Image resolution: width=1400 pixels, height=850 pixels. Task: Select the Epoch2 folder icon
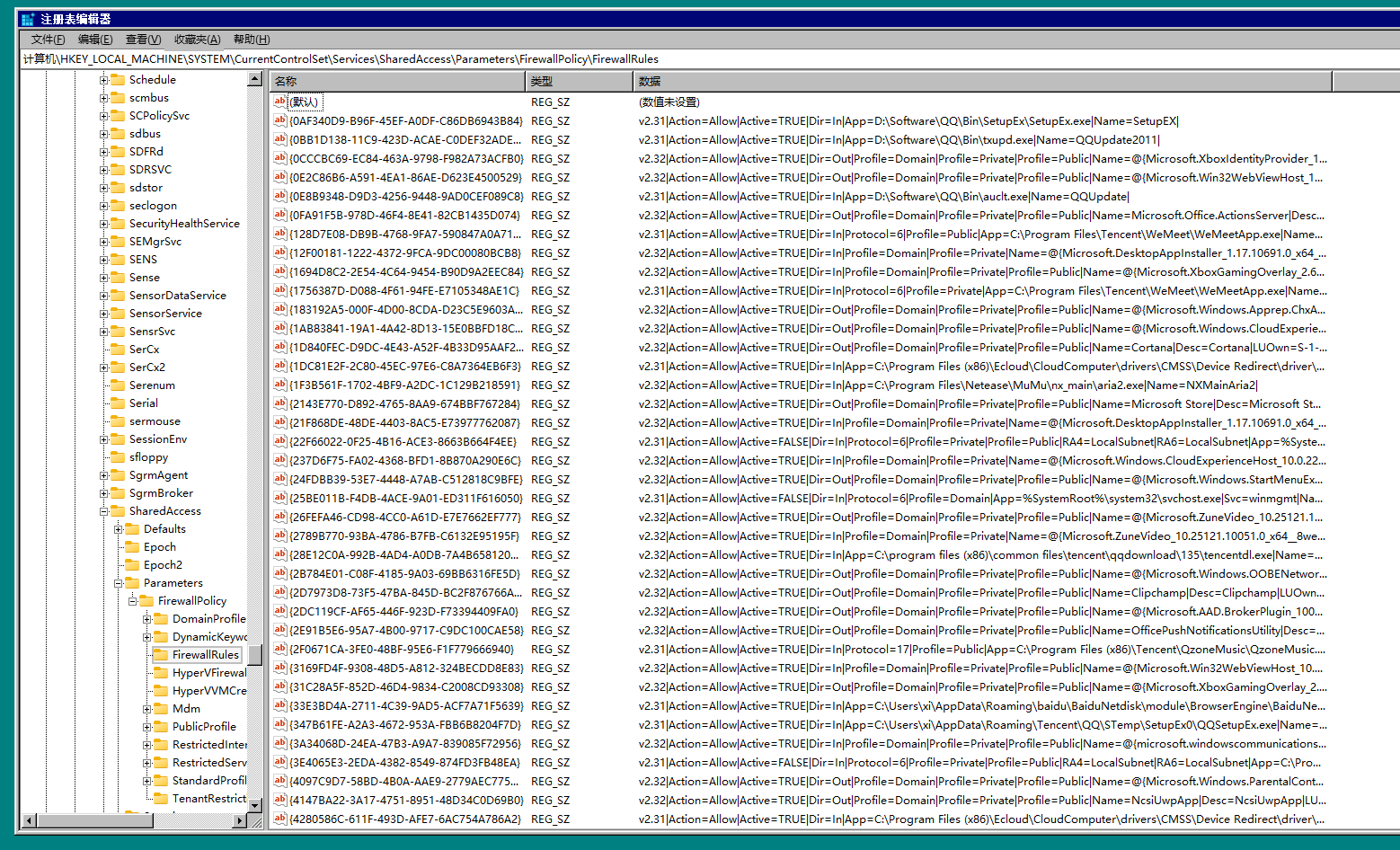click(x=132, y=565)
